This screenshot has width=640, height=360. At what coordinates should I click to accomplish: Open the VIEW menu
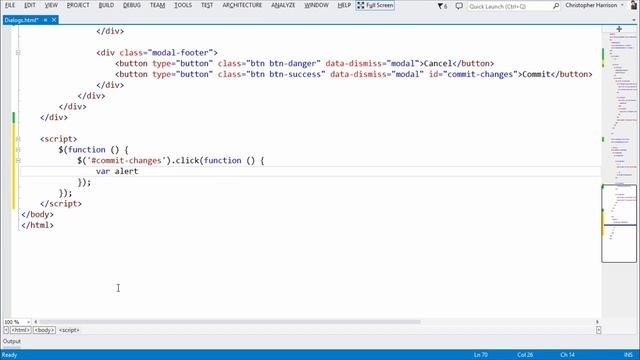point(51,5)
